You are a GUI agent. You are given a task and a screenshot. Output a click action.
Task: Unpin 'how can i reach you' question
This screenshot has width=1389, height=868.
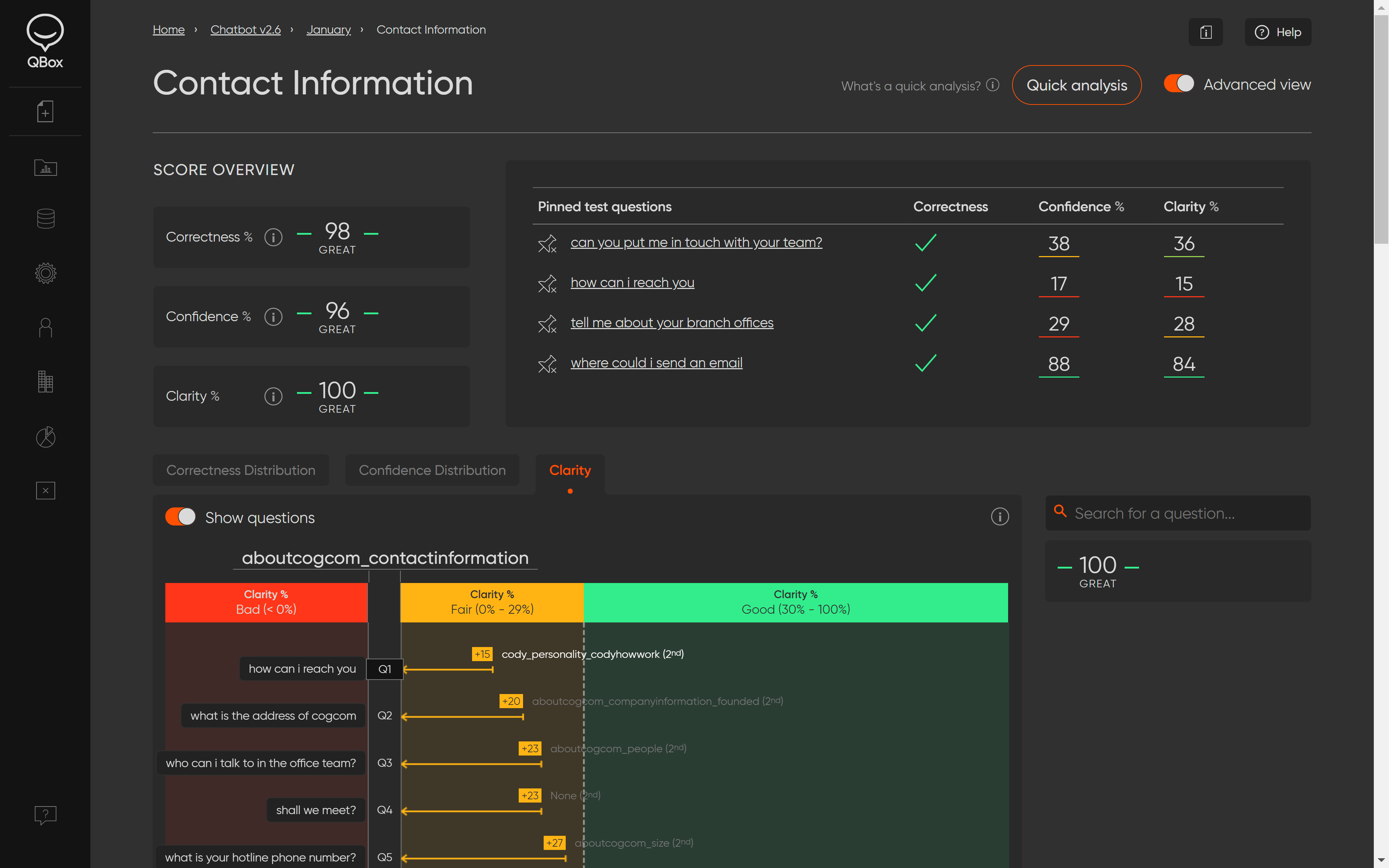click(547, 284)
